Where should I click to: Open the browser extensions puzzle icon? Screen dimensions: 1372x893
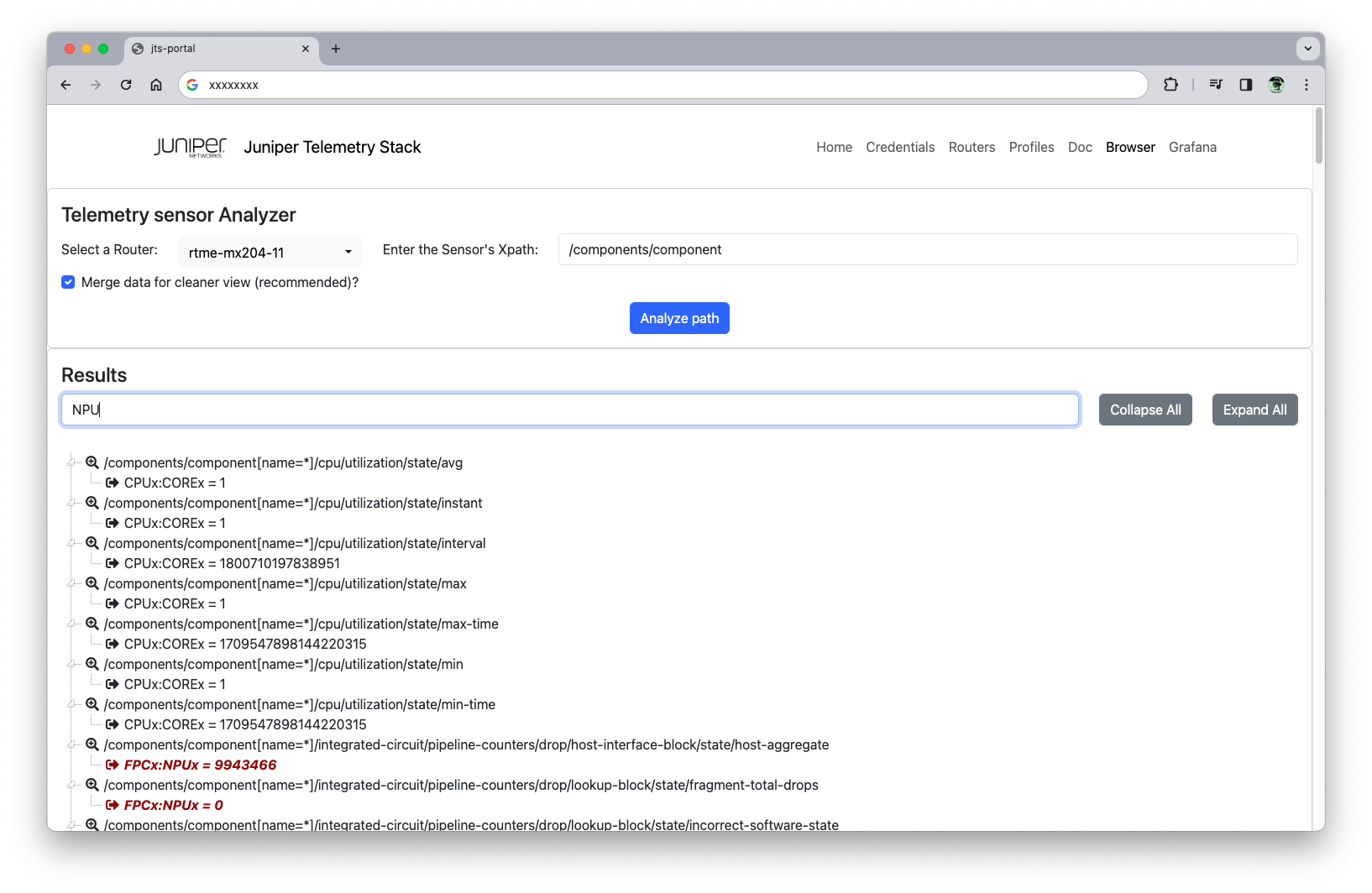pyautogui.click(x=1170, y=85)
